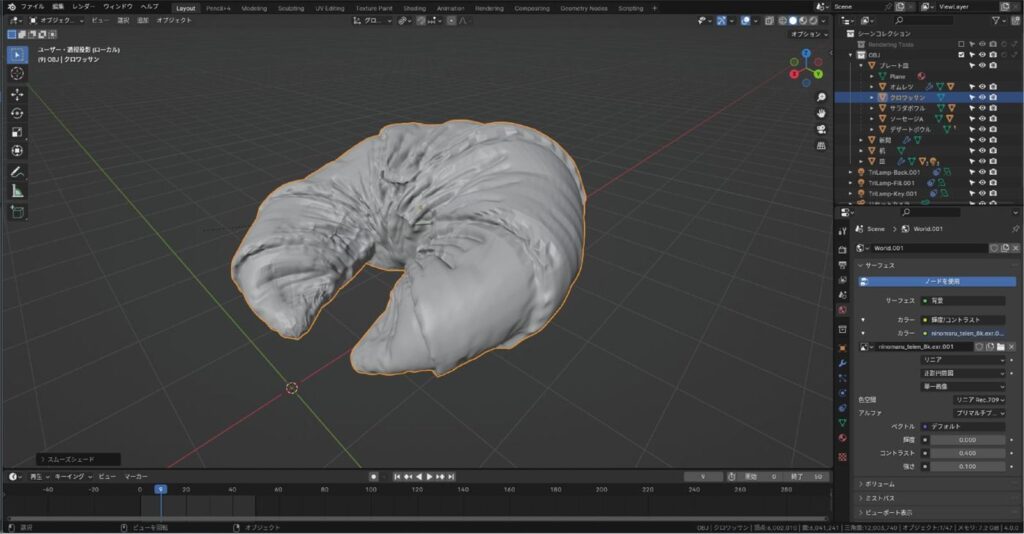Toggle visibility eye of クロワッサン object
The height and width of the screenshot is (534, 1024).
pyautogui.click(x=982, y=97)
